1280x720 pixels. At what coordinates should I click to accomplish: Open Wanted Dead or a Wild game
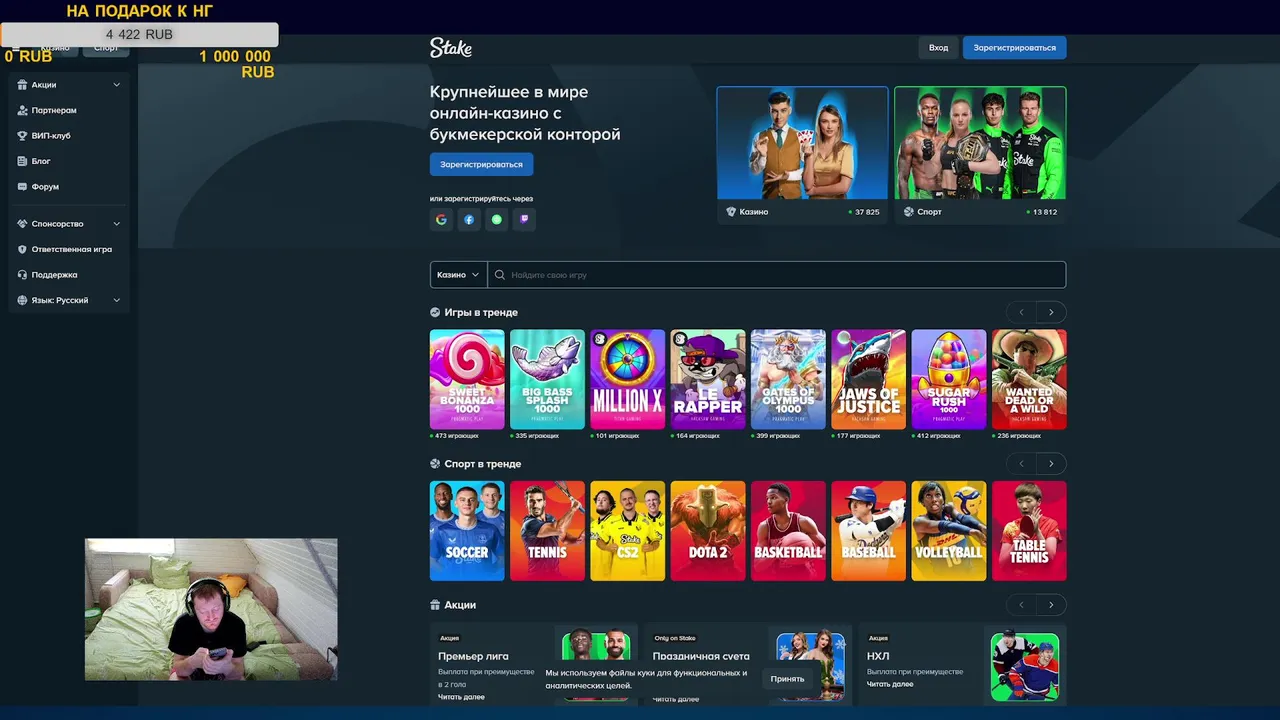pos(1029,379)
